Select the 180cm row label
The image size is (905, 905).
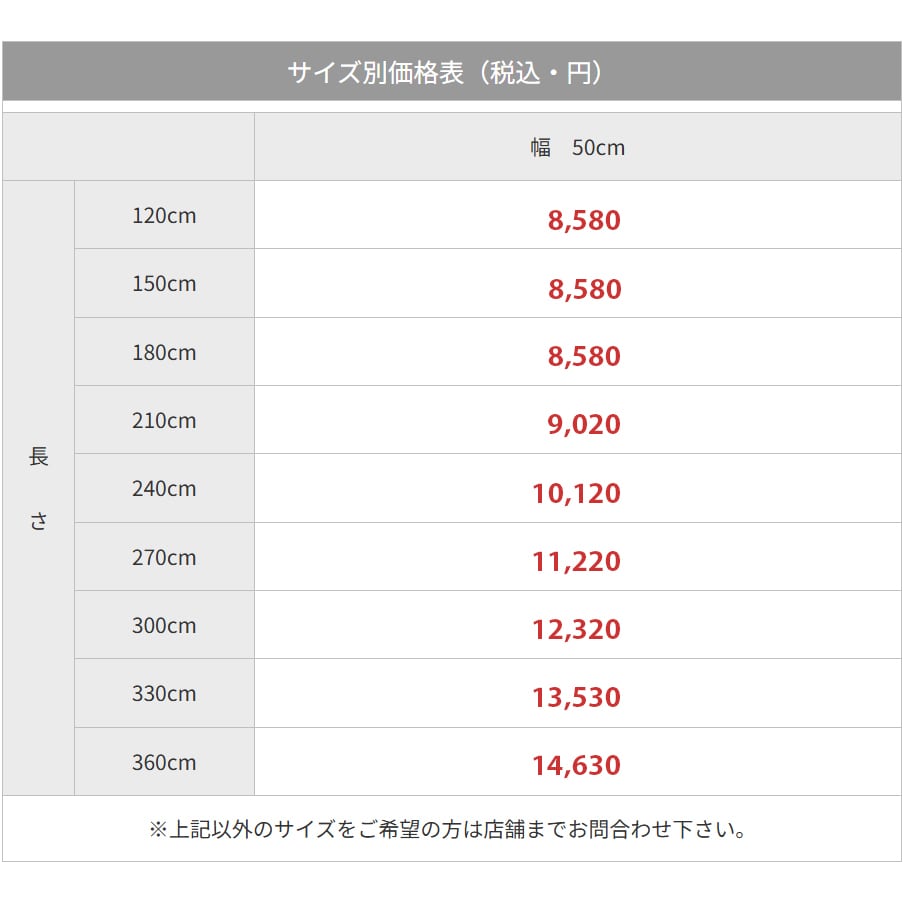pos(164,353)
